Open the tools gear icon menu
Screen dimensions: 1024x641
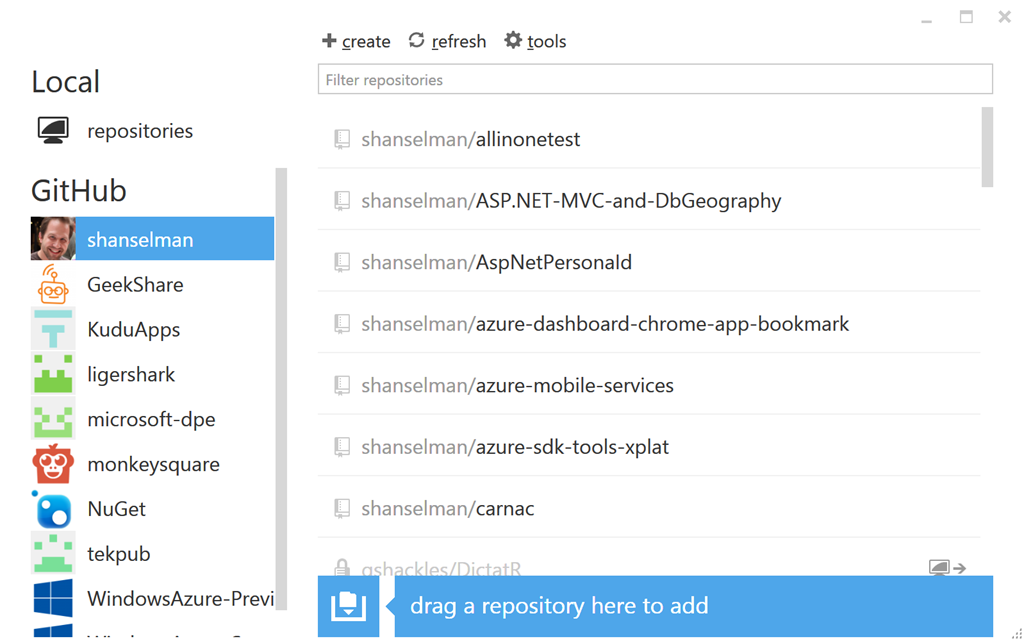(x=513, y=41)
